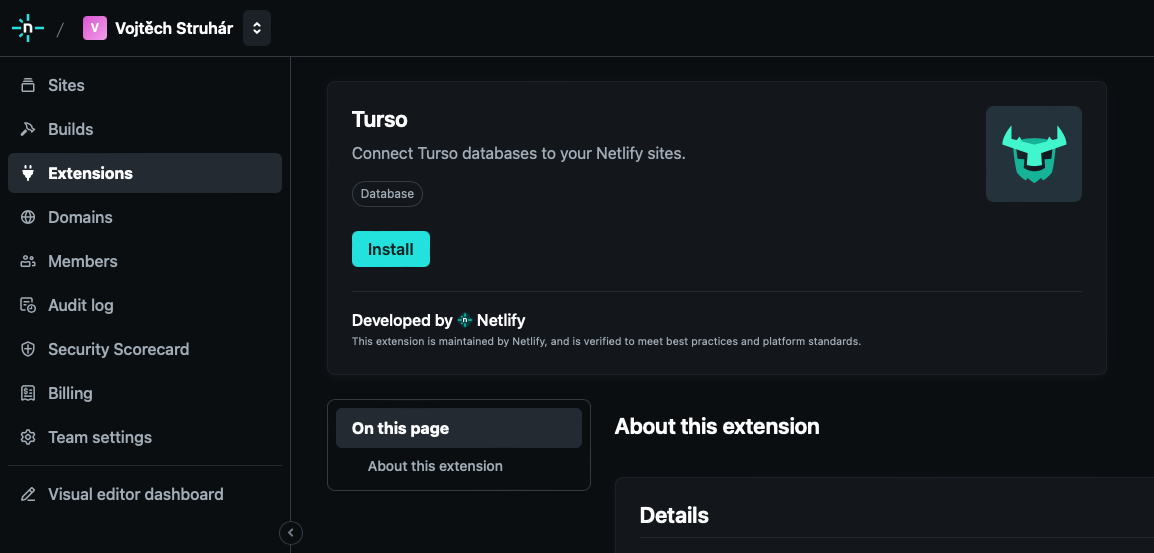Click the Billing receipt icon
This screenshot has width=1154, height=553.
[x=28, y=393]
